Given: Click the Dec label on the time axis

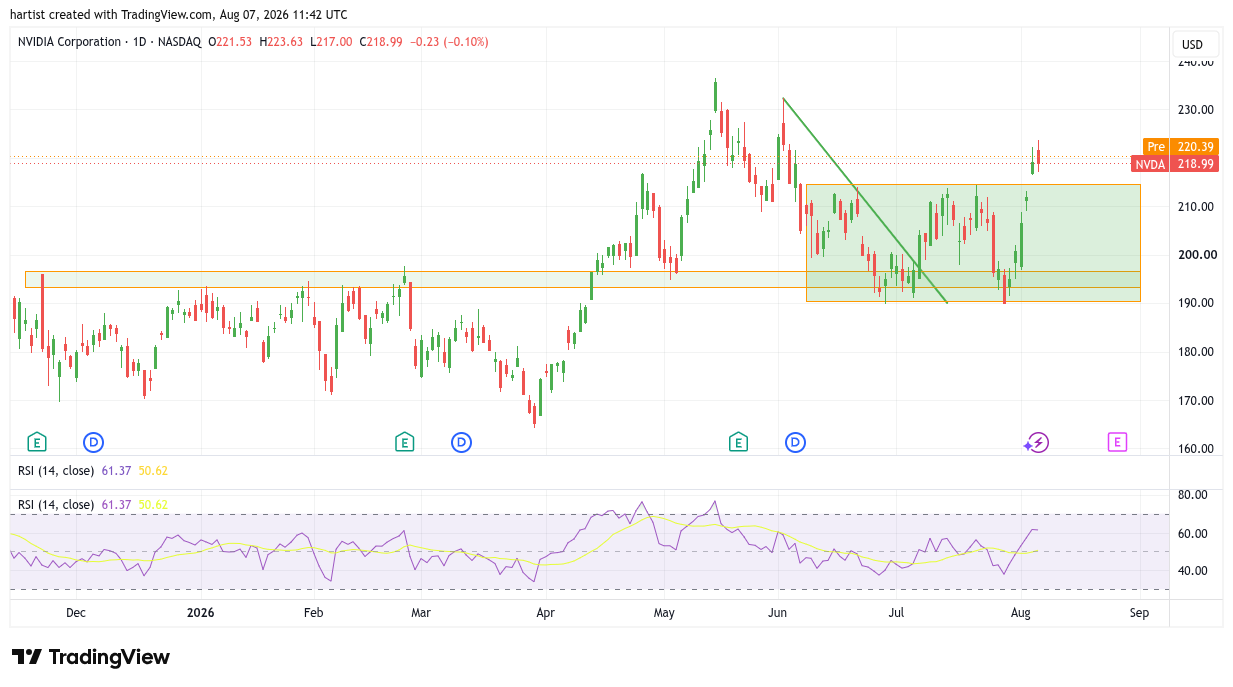Looking at the screenshot, I should 75,612.
